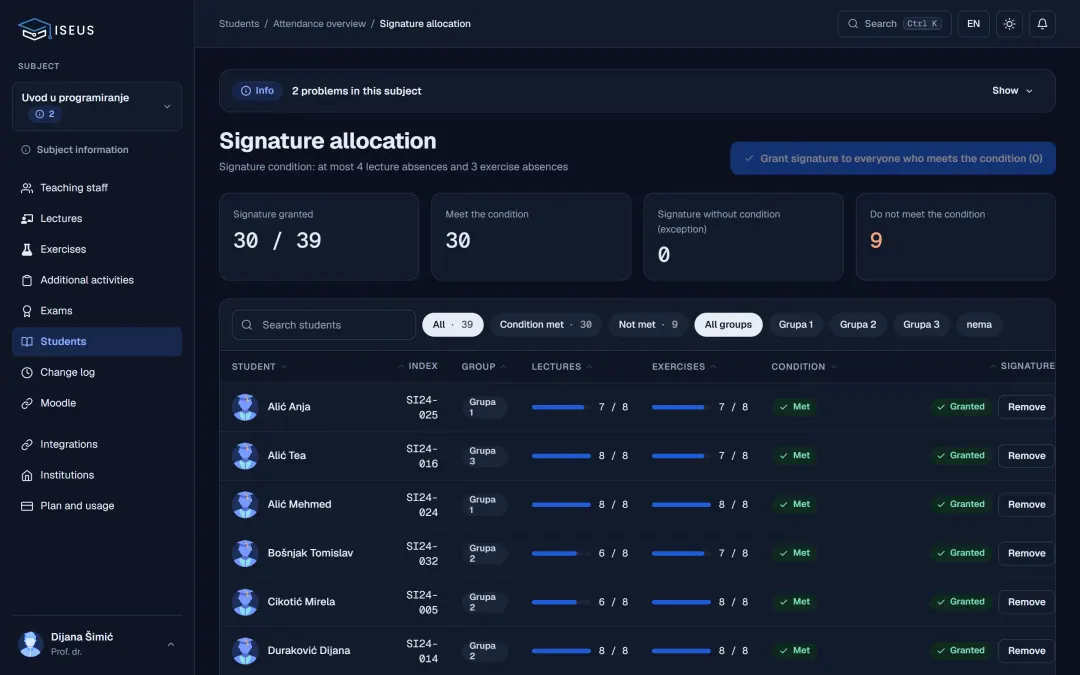Image resolution: width=1080 pixels, height=675 pixels.
Task: Remove signature for Alić Tea
Action: coord(1026,456)
